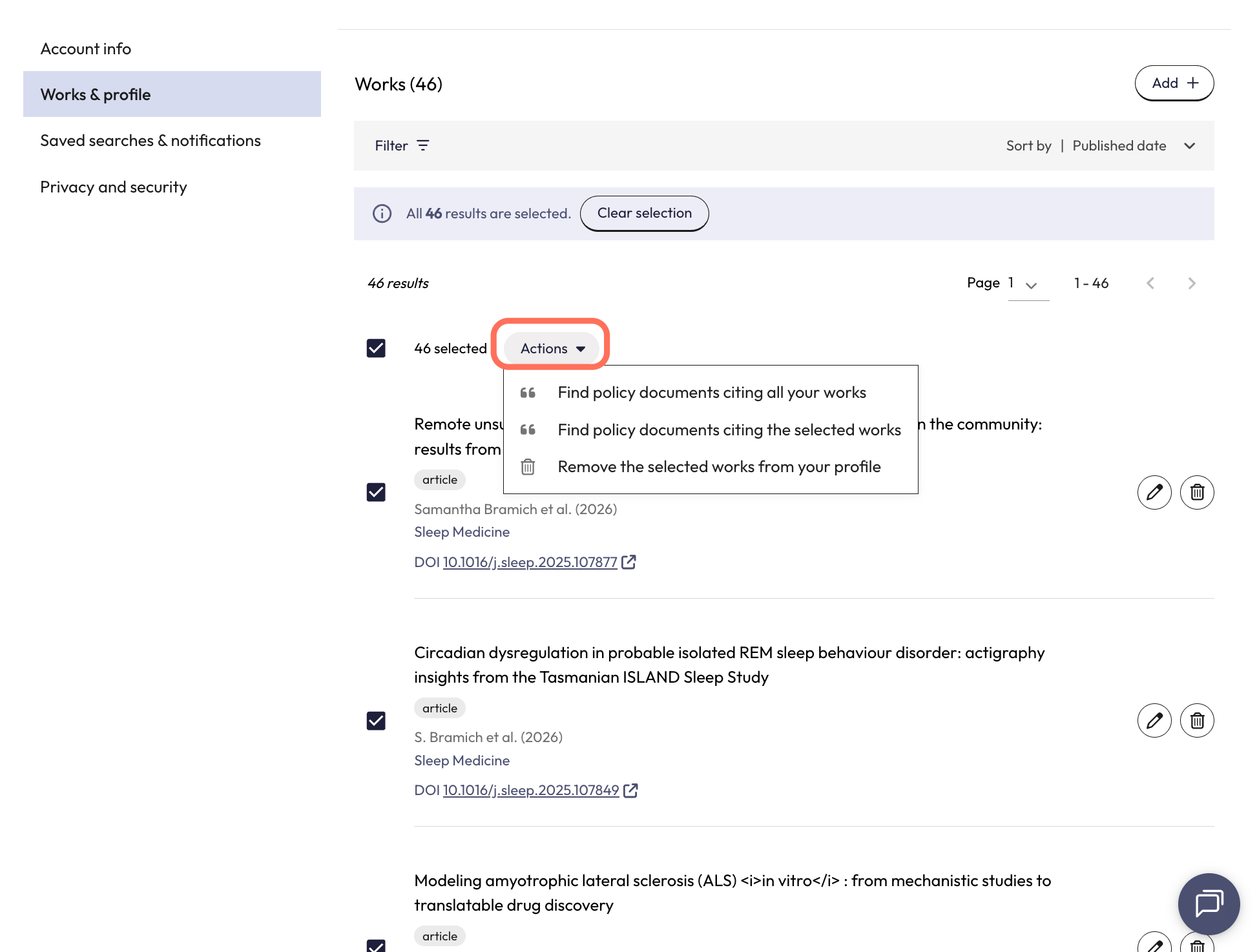Screen dimensions: 1257x952
Task: Uncheck the Circadian dysregulation work checkbox
Action: (376, 720)
